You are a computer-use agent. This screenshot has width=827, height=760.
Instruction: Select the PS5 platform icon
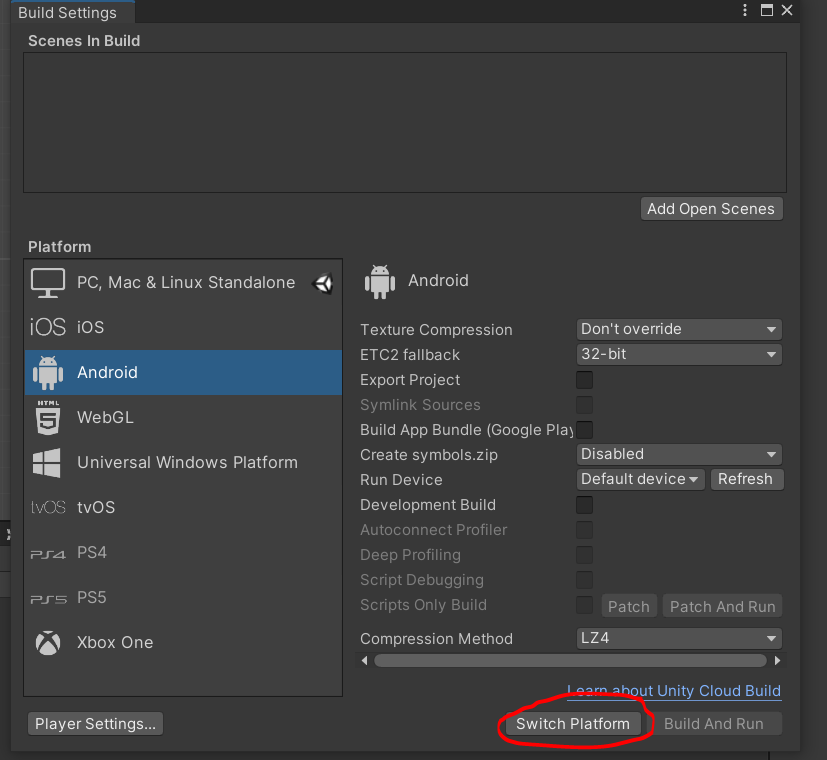(x=48, y=599)
